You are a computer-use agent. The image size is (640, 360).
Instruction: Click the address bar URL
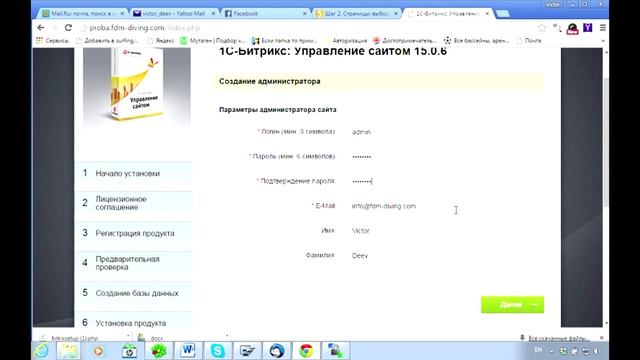[x=144, y=28]
